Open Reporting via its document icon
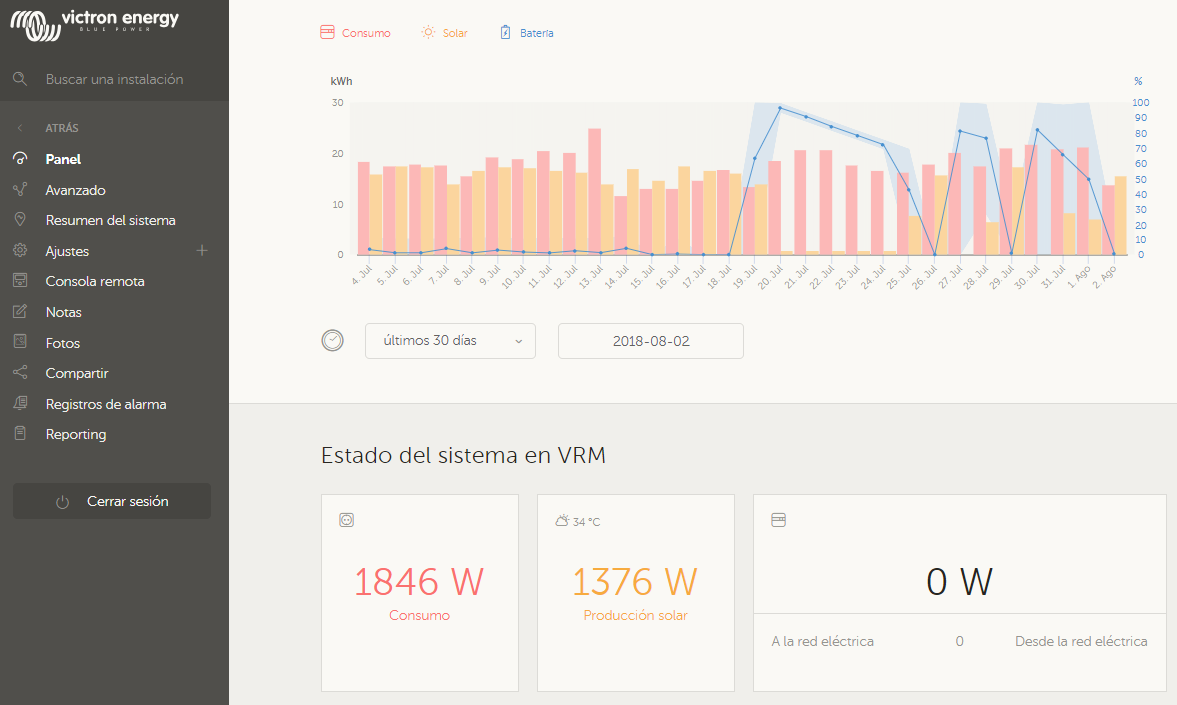 point(20,434)
